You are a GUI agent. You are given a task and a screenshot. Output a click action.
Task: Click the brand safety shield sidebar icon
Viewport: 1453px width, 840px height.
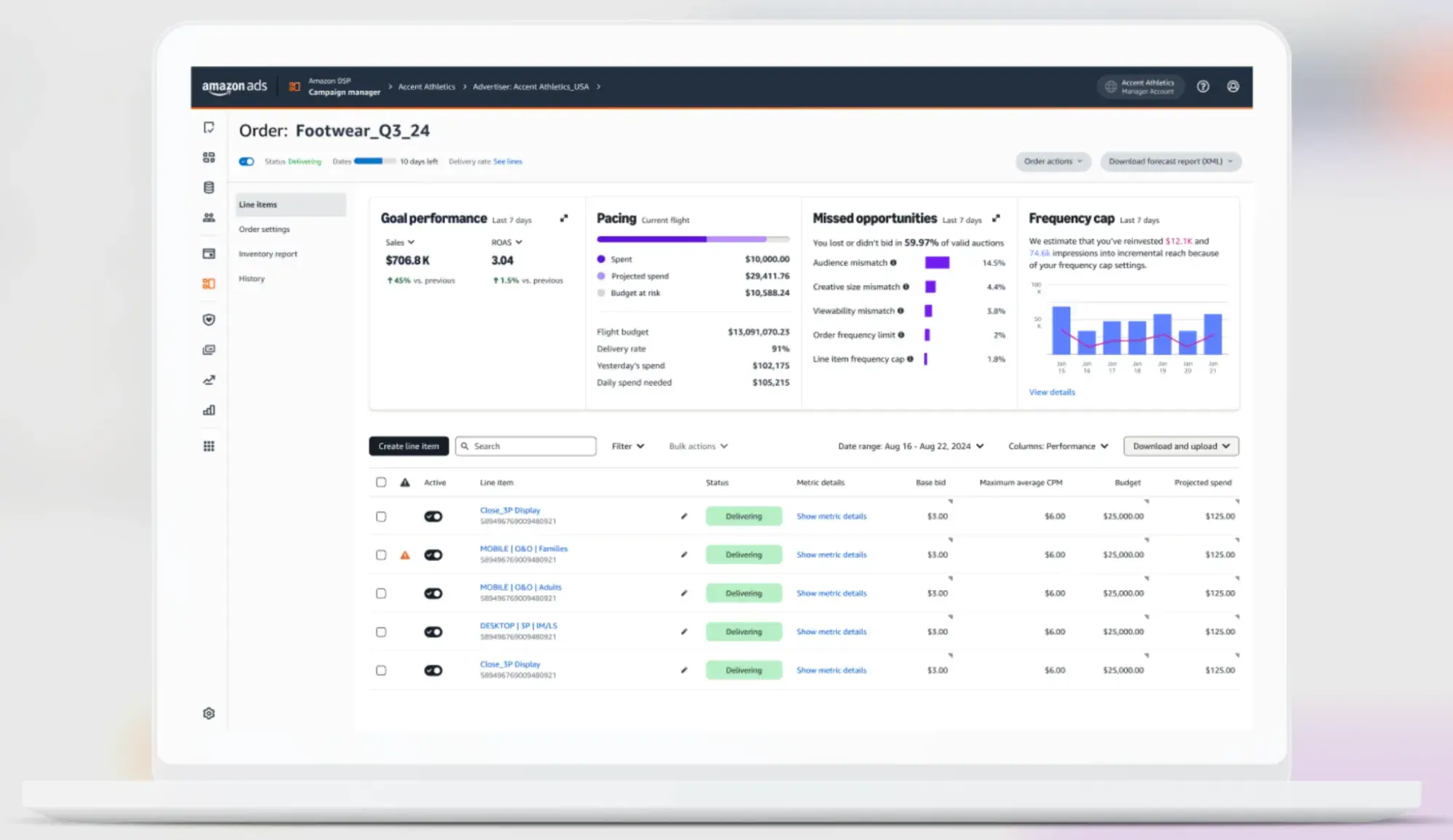[x=209, y=320]
